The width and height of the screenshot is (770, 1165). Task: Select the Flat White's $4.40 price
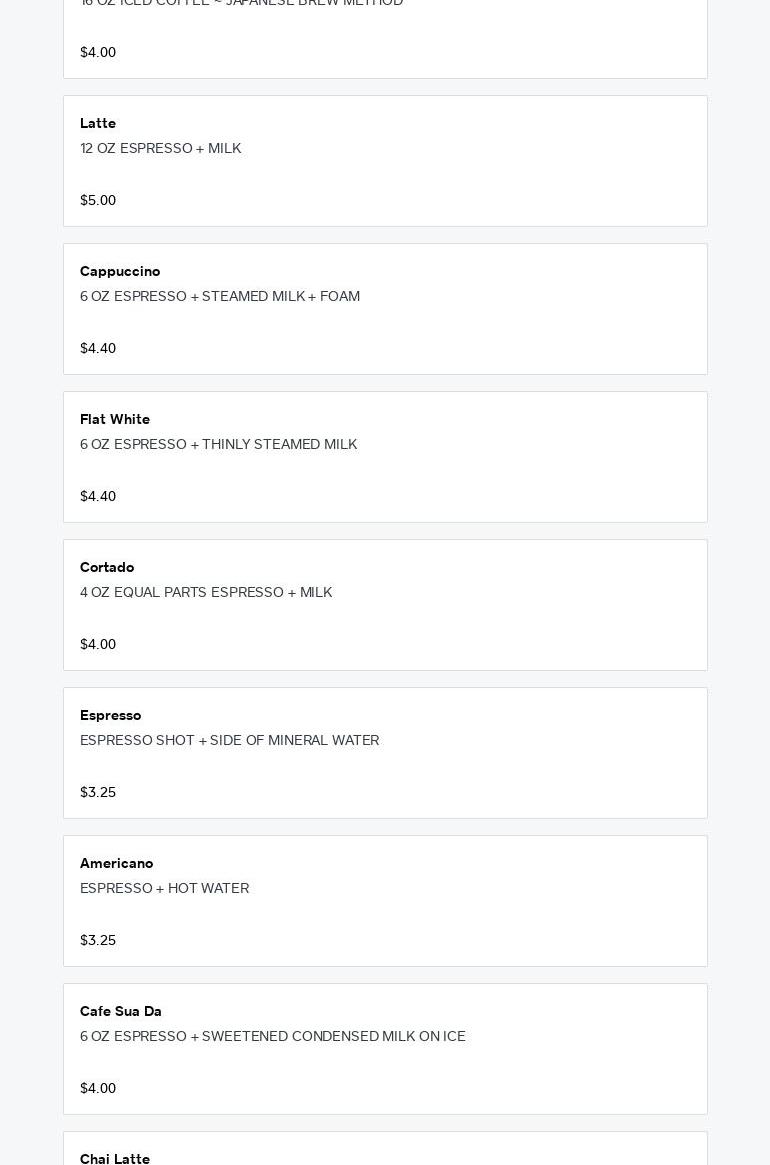(x=98, y=496)
